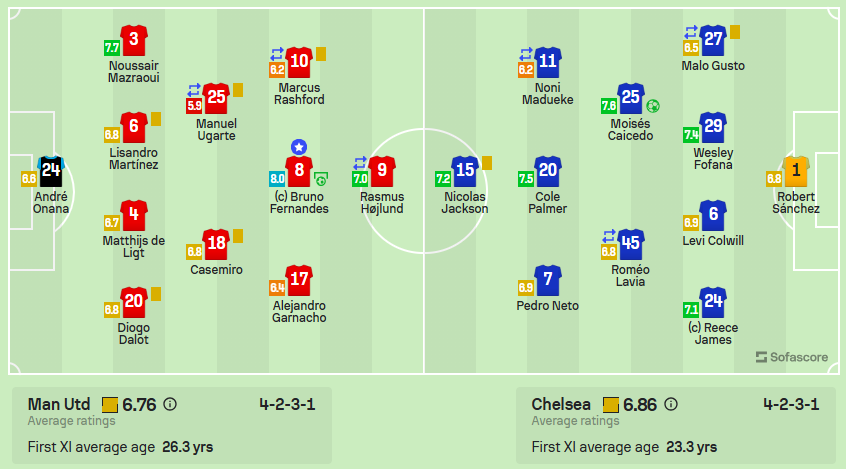
Task: Click the Sofascore logo watermark
Action: point(792,357)
